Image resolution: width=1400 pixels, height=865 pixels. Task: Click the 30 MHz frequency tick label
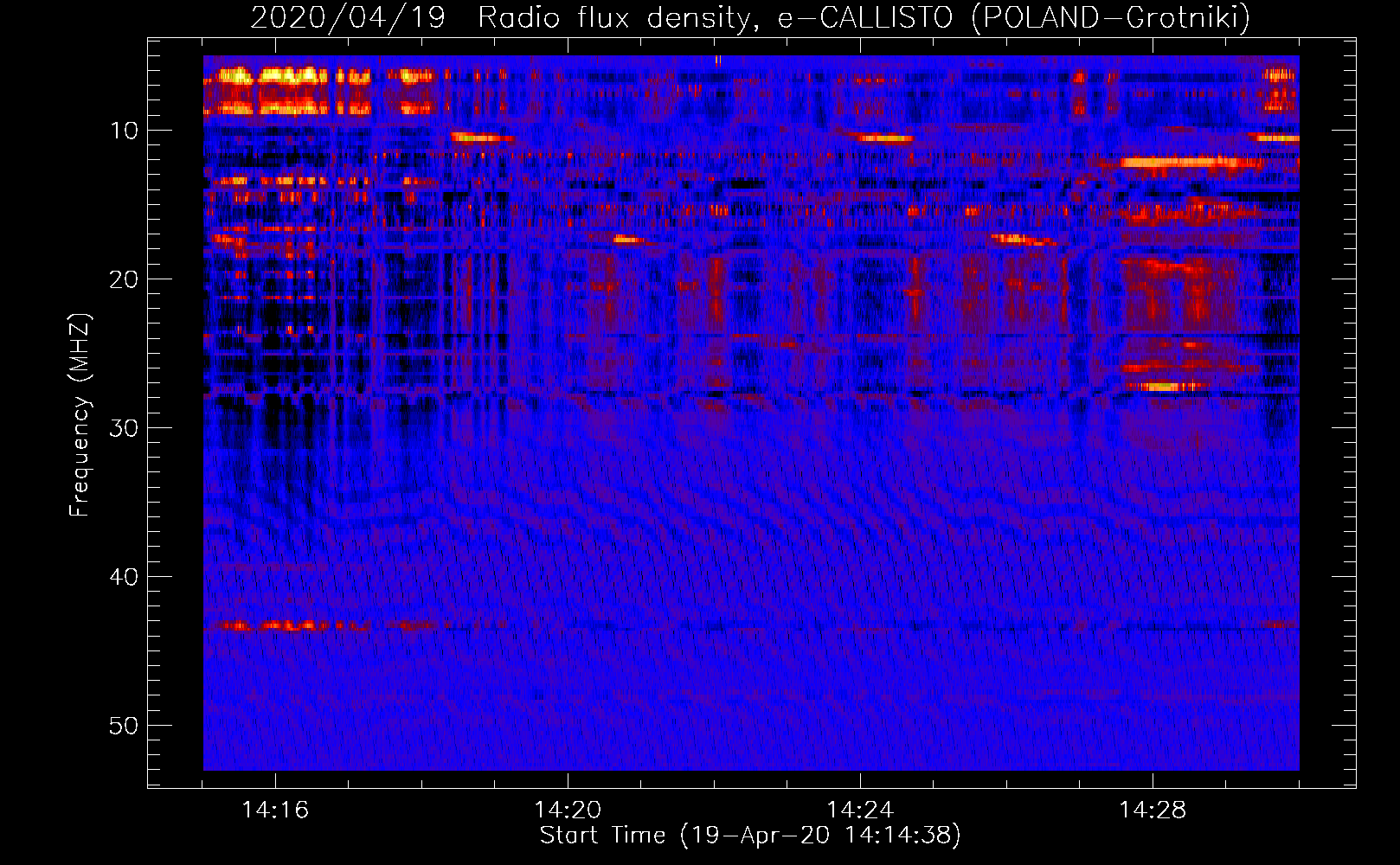click(125, 428)
